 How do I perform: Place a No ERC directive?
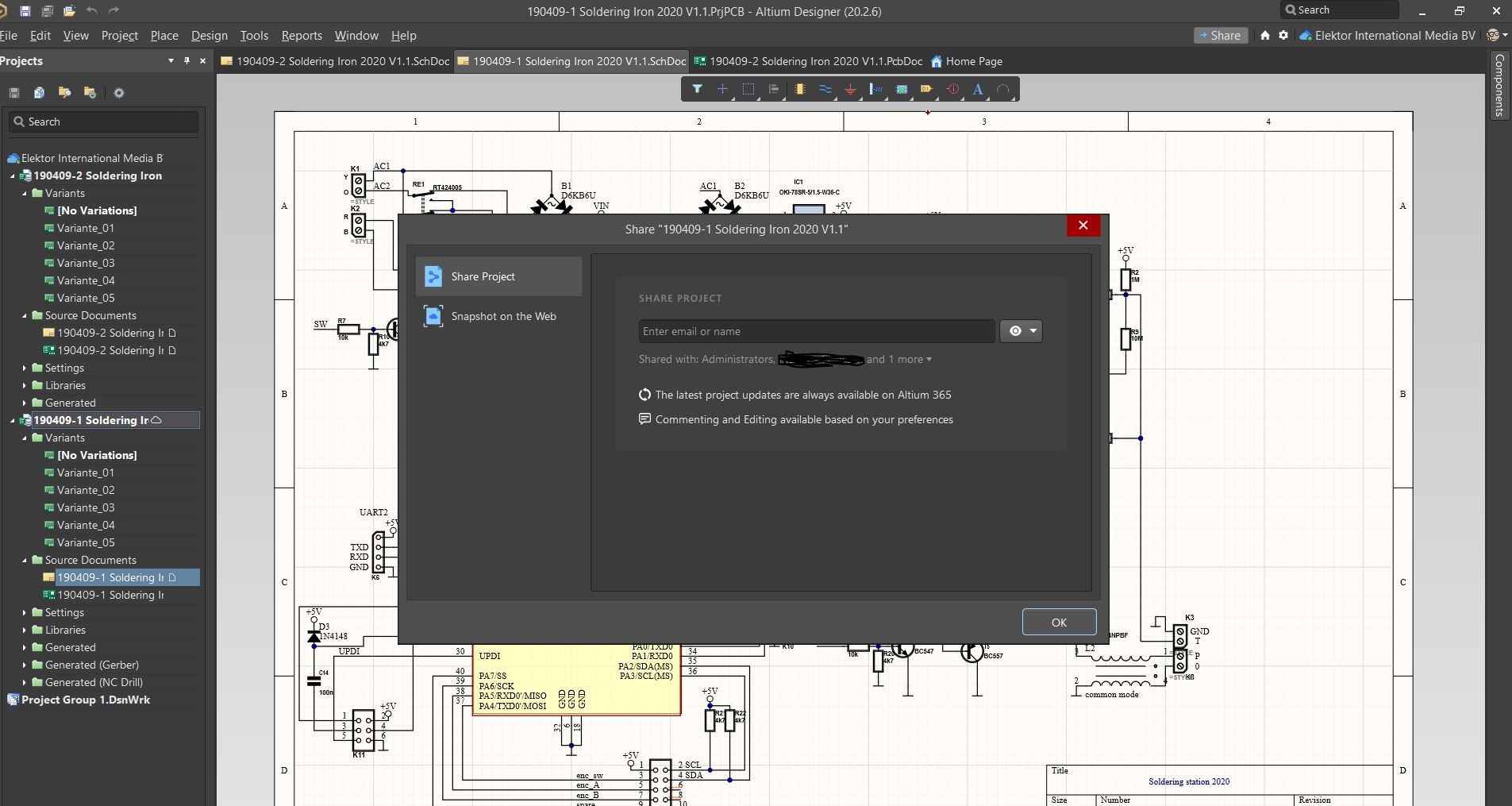[952, 89]
